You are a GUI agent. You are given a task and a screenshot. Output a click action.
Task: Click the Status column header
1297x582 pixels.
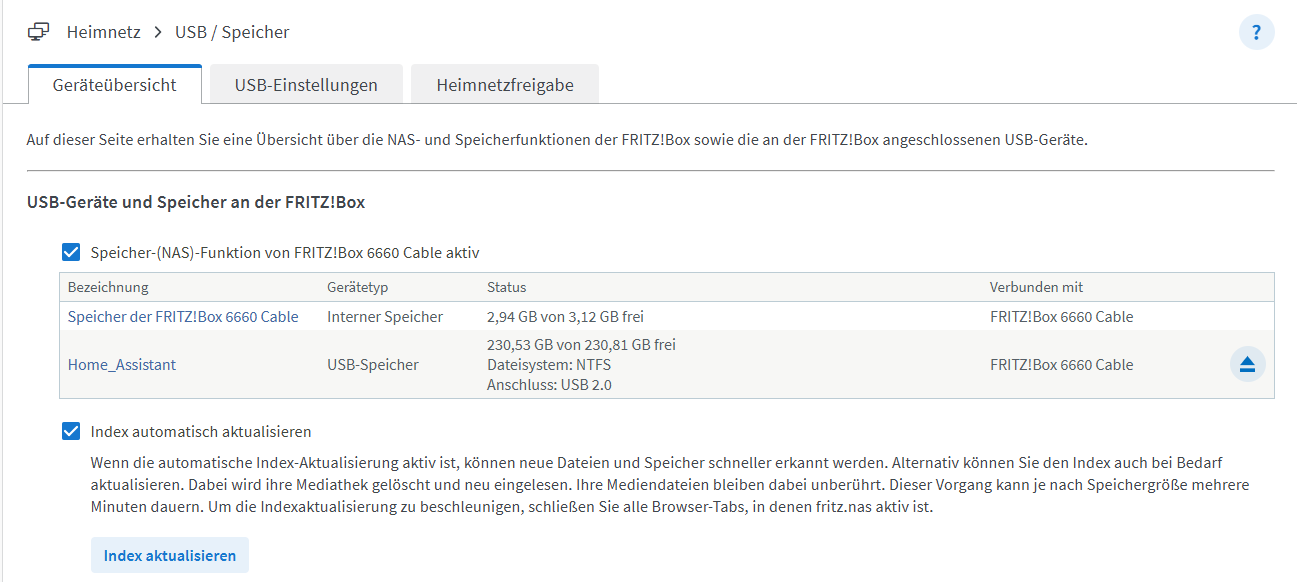pyautogui.click(x=506, y=287)
